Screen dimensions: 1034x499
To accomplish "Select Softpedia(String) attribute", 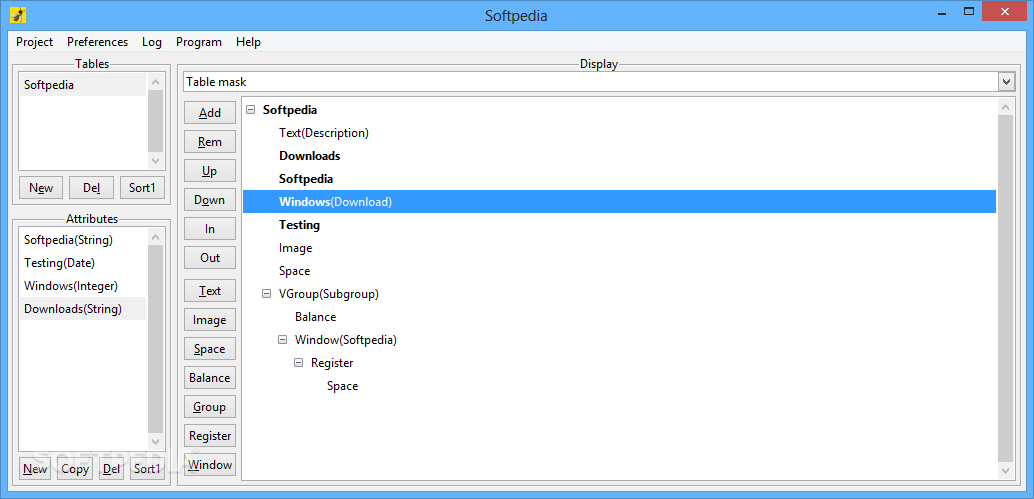I will coord(83,240).
